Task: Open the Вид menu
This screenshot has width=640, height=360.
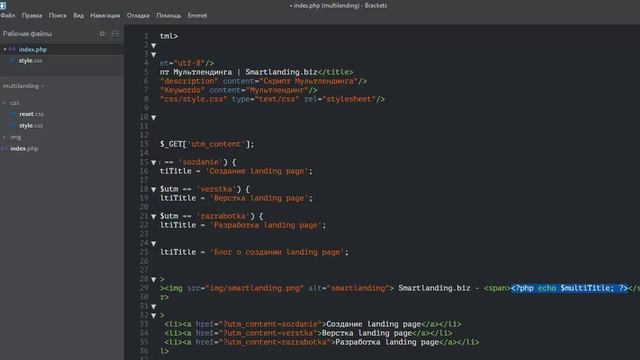Action: click(78, 16)
